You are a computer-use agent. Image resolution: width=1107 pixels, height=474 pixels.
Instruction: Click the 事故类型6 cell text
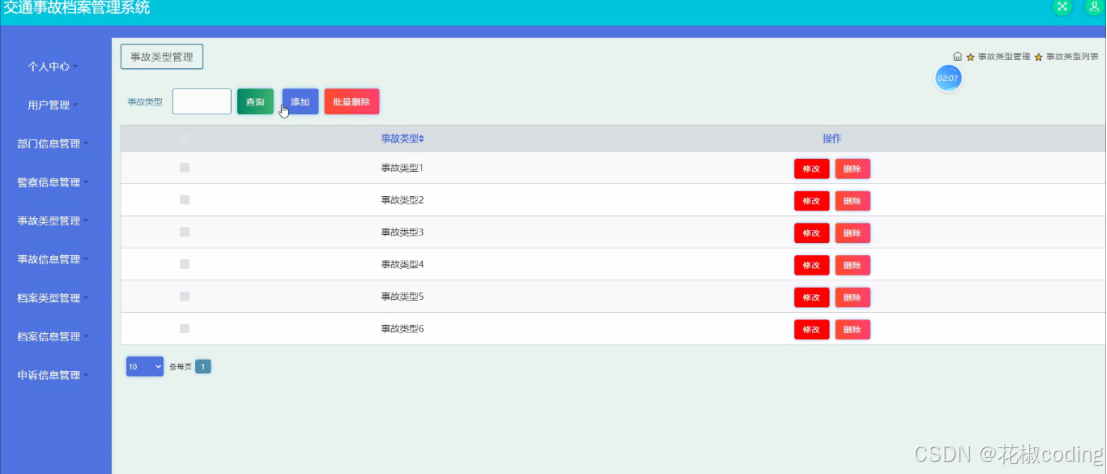[402, 328]
